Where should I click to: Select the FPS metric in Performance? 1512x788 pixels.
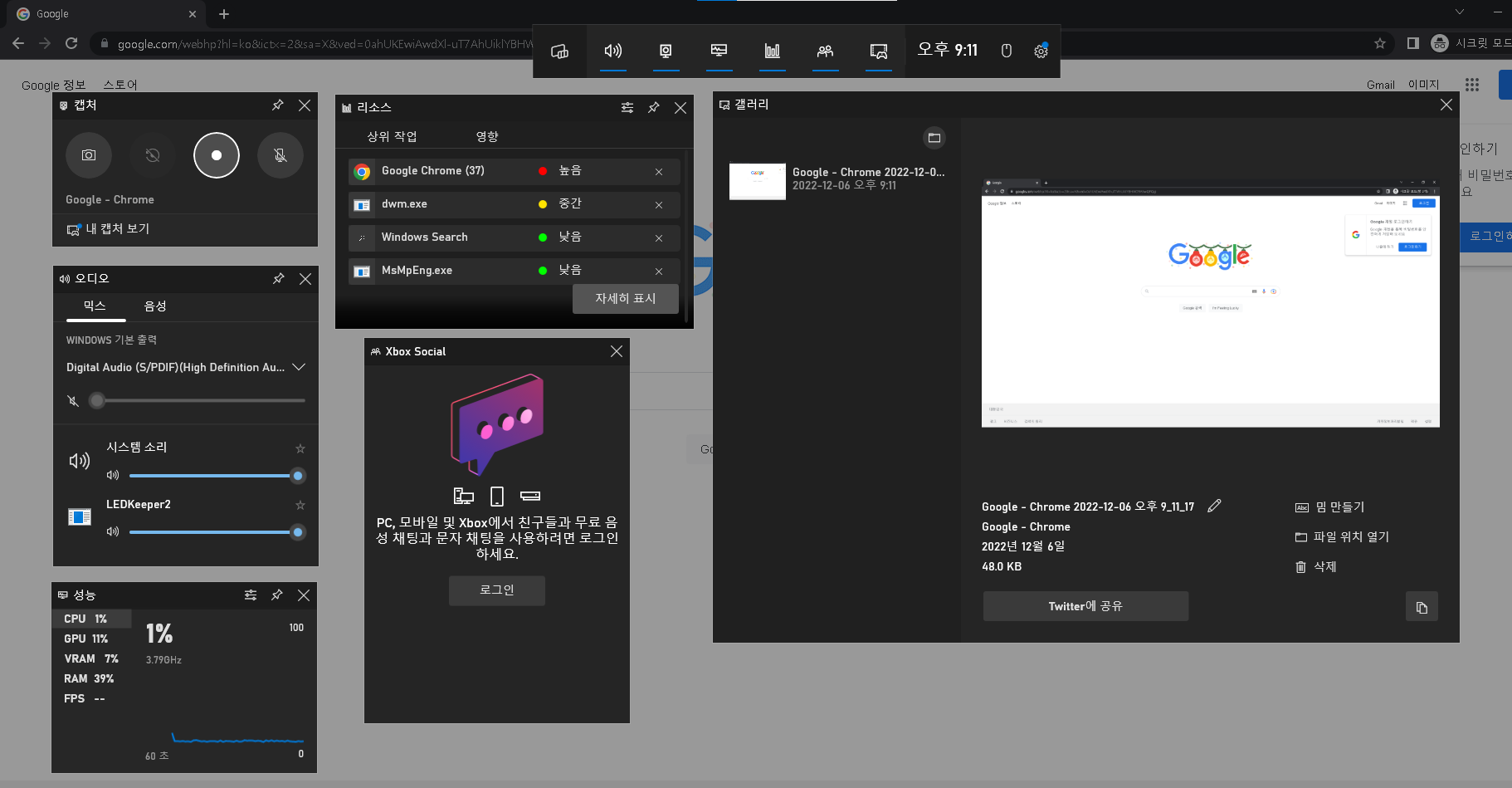pyautogui.click(x=91, y=698)
